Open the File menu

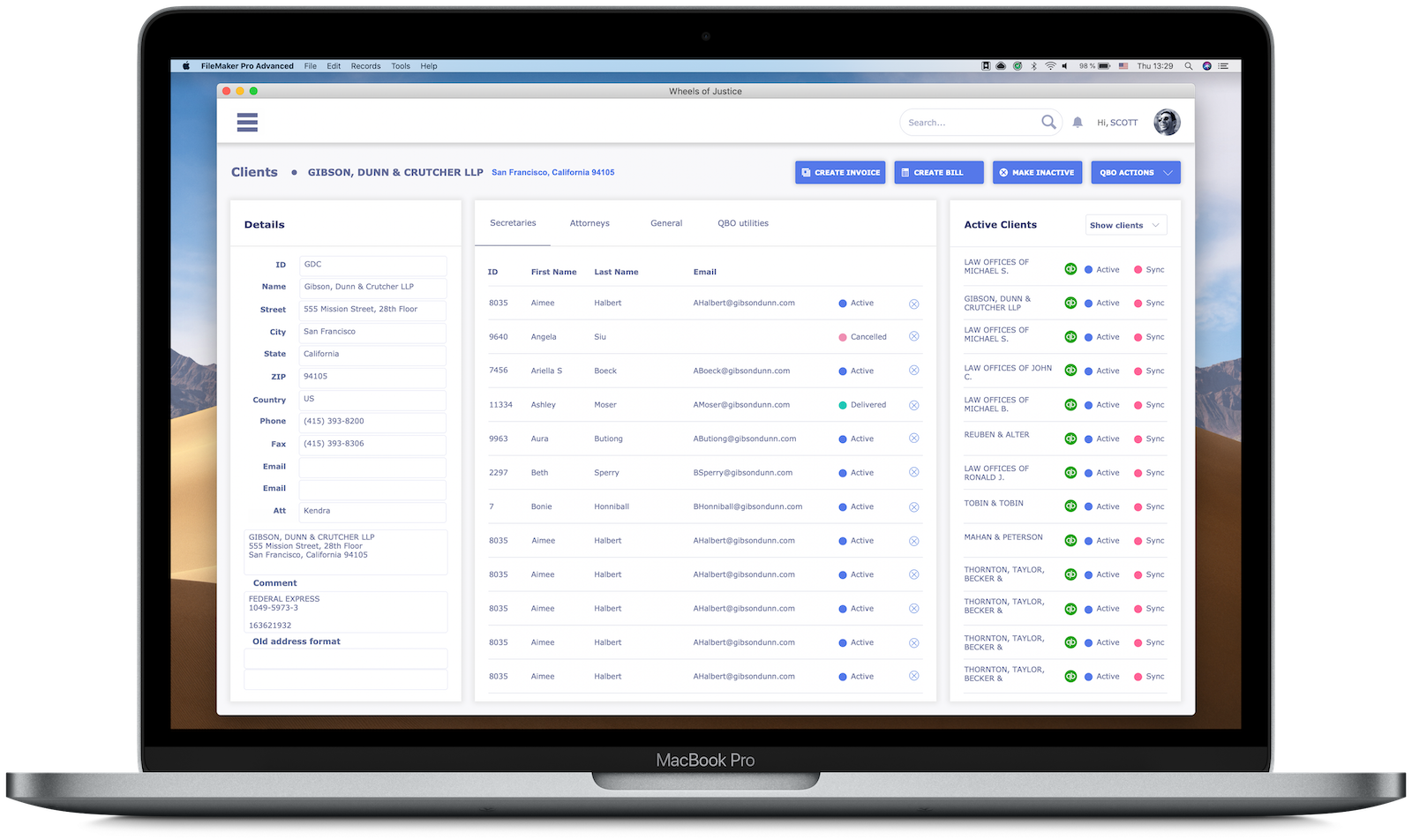click(311, 66)
